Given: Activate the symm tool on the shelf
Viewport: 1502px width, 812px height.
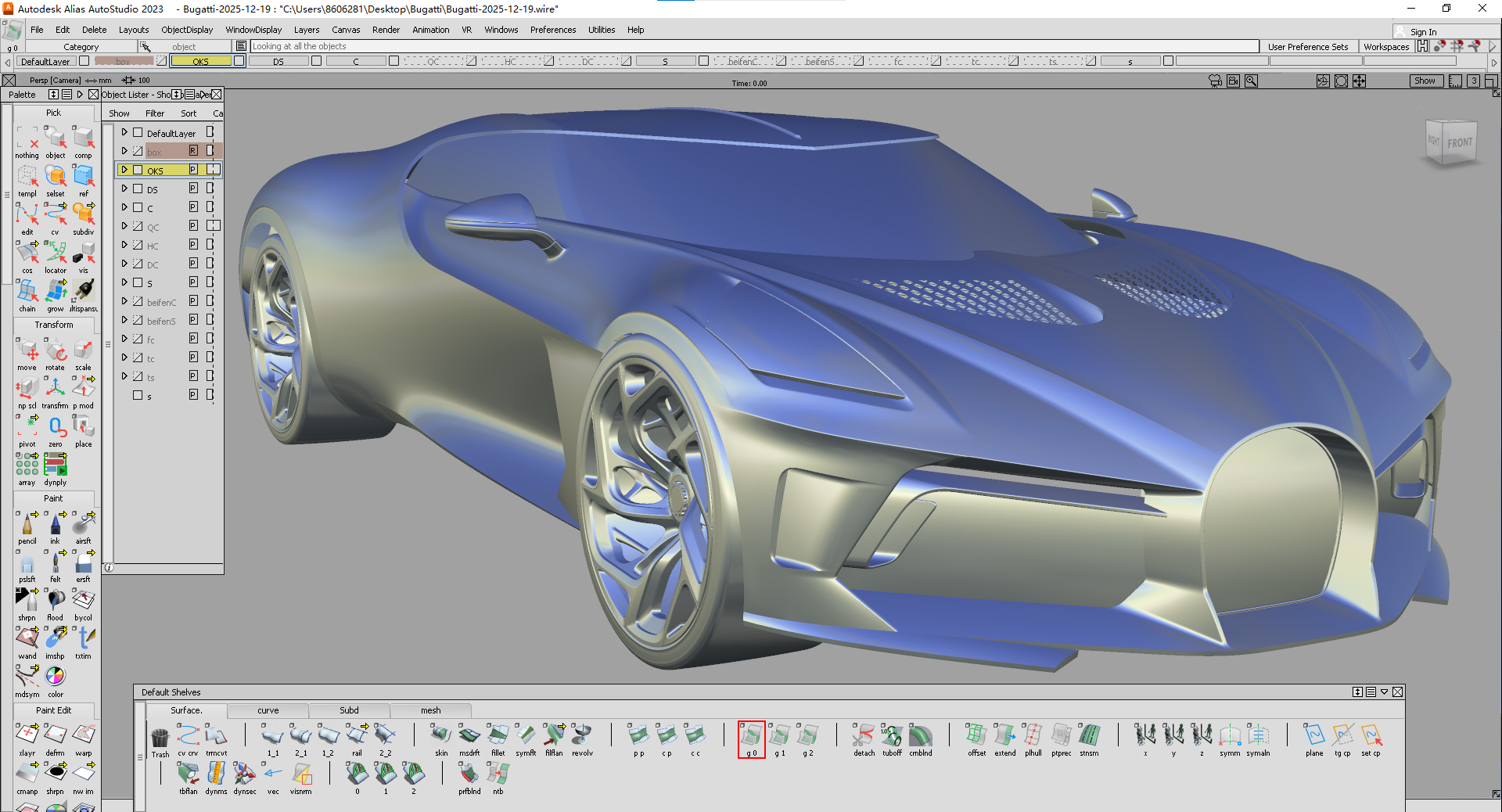Looking at the screenshot, I should click(1229, 735).
